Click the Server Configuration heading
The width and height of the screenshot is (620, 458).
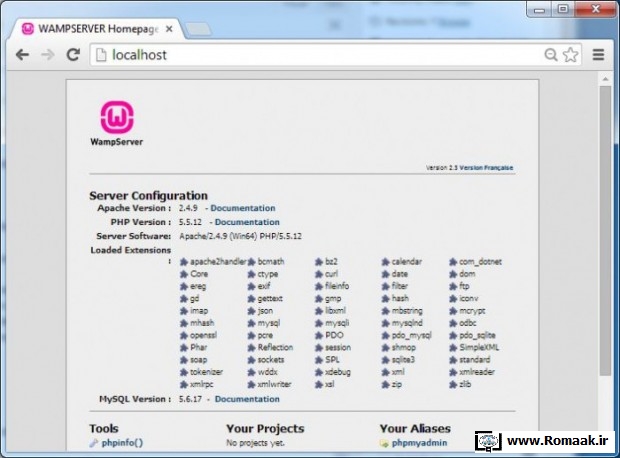tap(148, 196)
